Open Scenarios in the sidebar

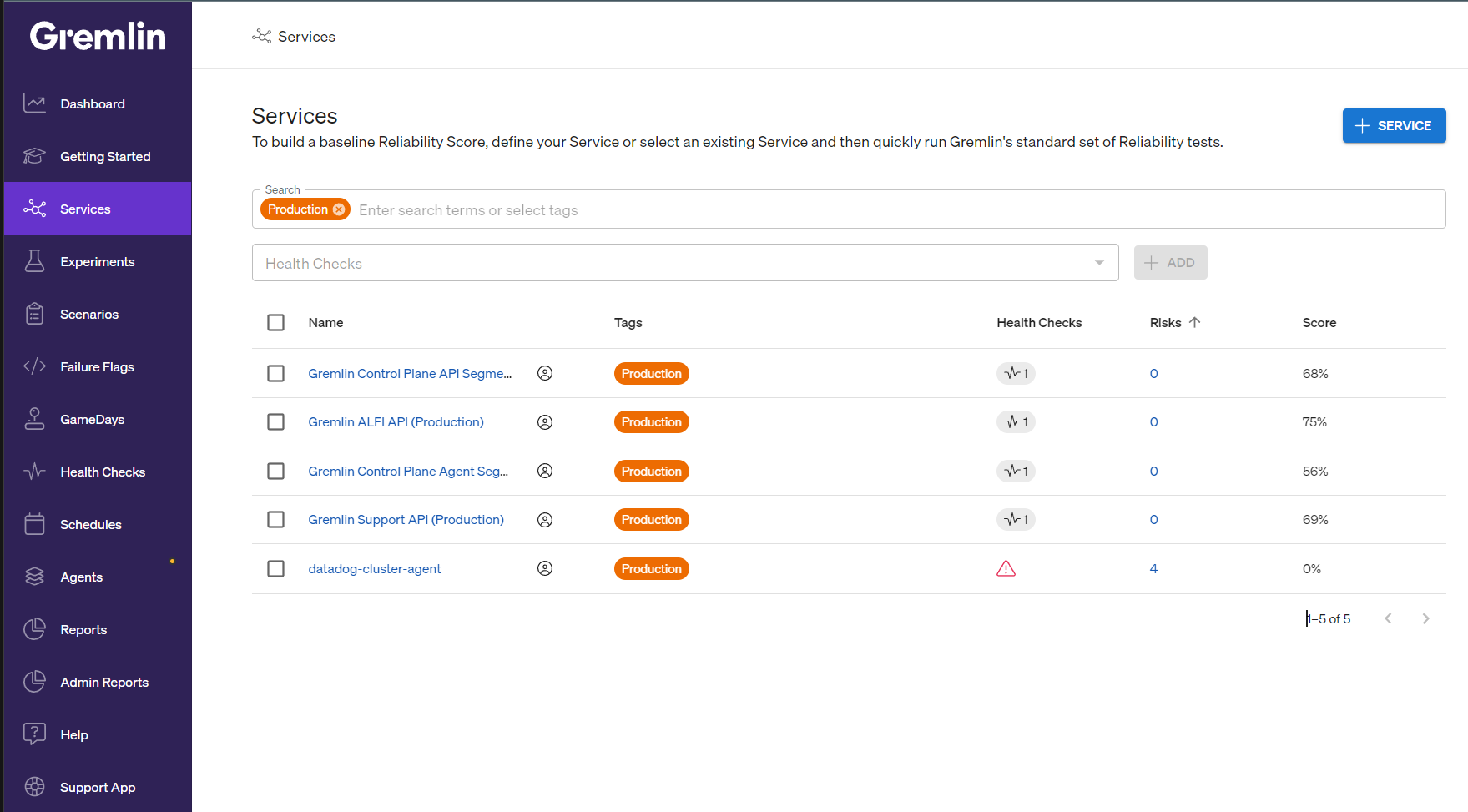click(98, 314)
